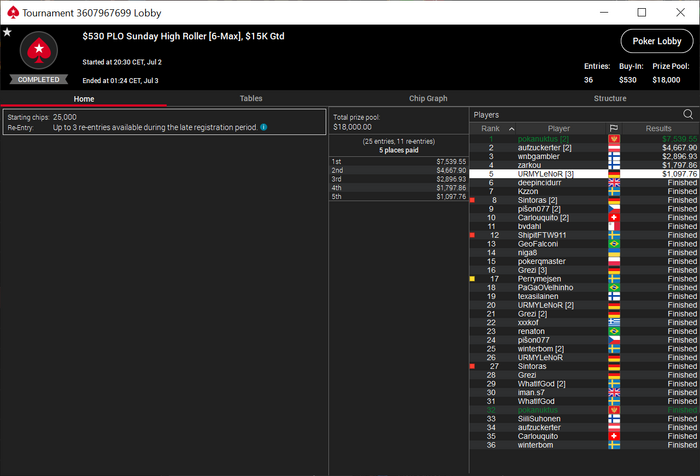Select winner row pokanuktus [2]
The height and width of the screenshot is (476, 700).
(x=584, y=139)
